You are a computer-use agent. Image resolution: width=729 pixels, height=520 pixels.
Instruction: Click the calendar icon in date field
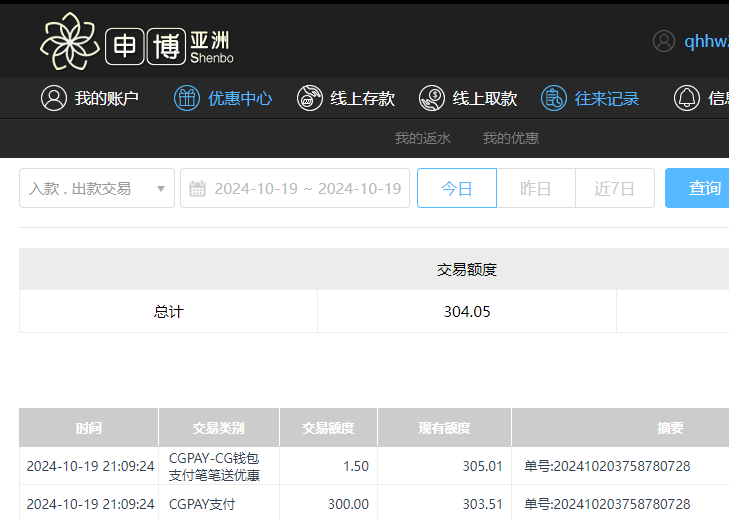[x=198, y=188]
